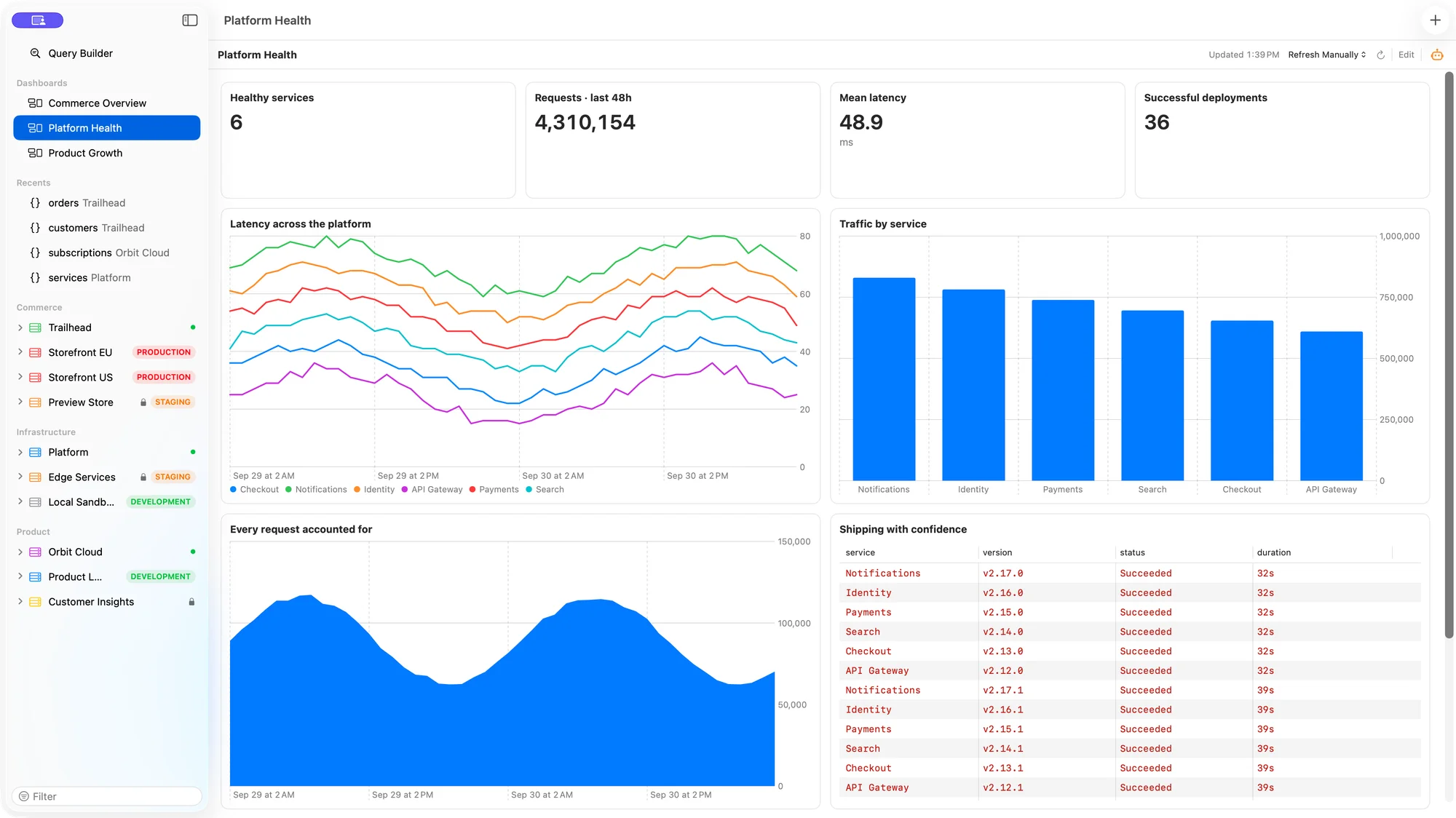Click the red Storefront US database icon
This screenshot has height=818, width=1456.
(x=35, y=377)
